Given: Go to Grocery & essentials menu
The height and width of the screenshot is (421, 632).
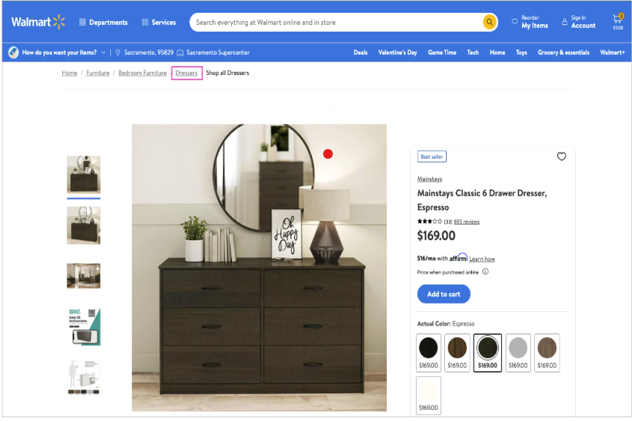Looking at the screenshot, I should point(563,53).
